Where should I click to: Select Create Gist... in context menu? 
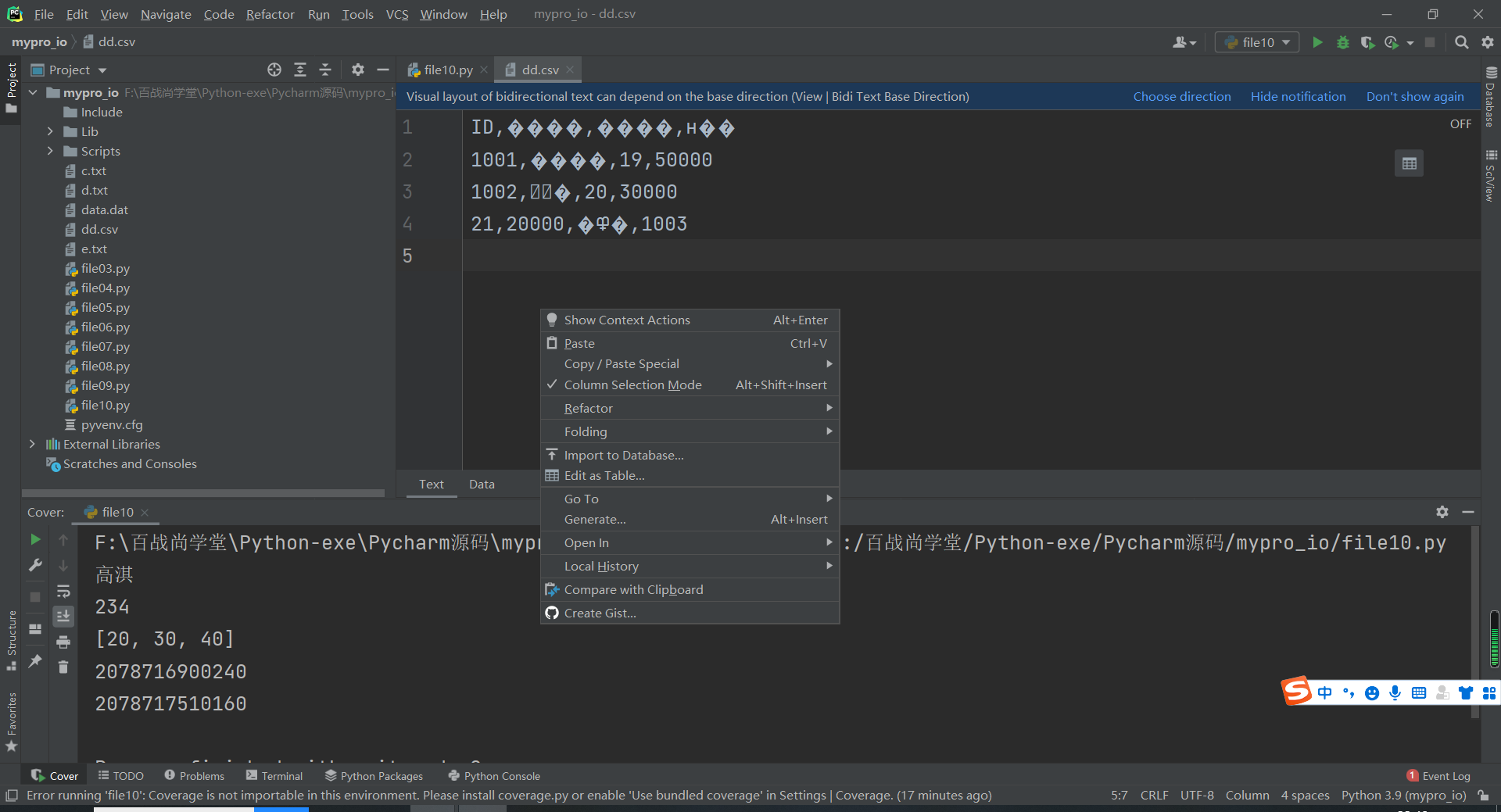click(x=690, y=613)
